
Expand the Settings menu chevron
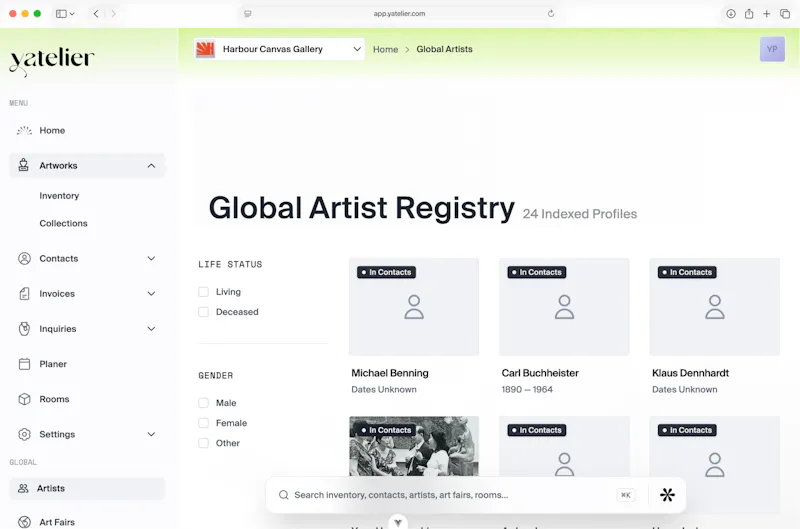(151, 435)
